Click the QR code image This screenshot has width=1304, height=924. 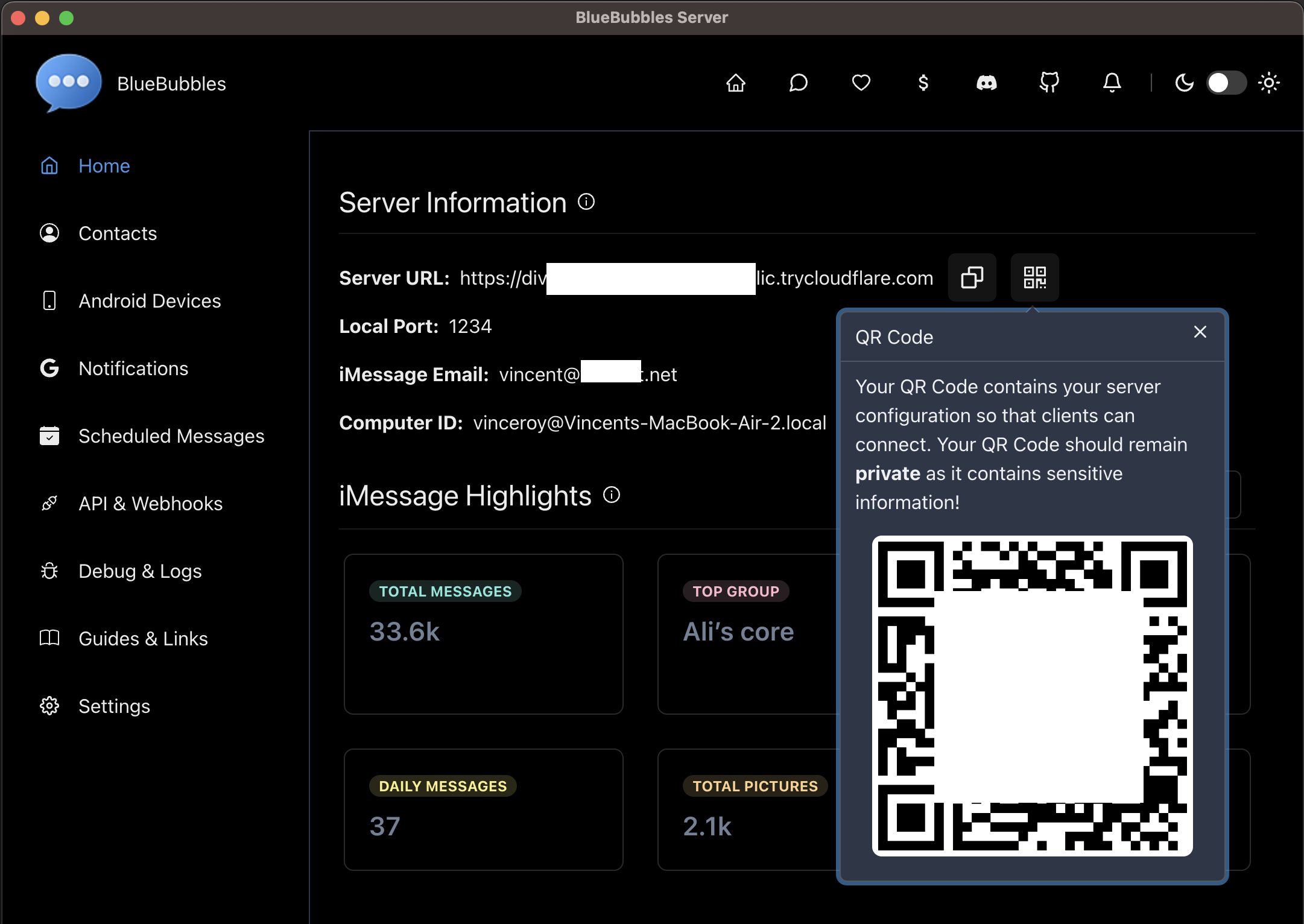tap(1032, 696)
